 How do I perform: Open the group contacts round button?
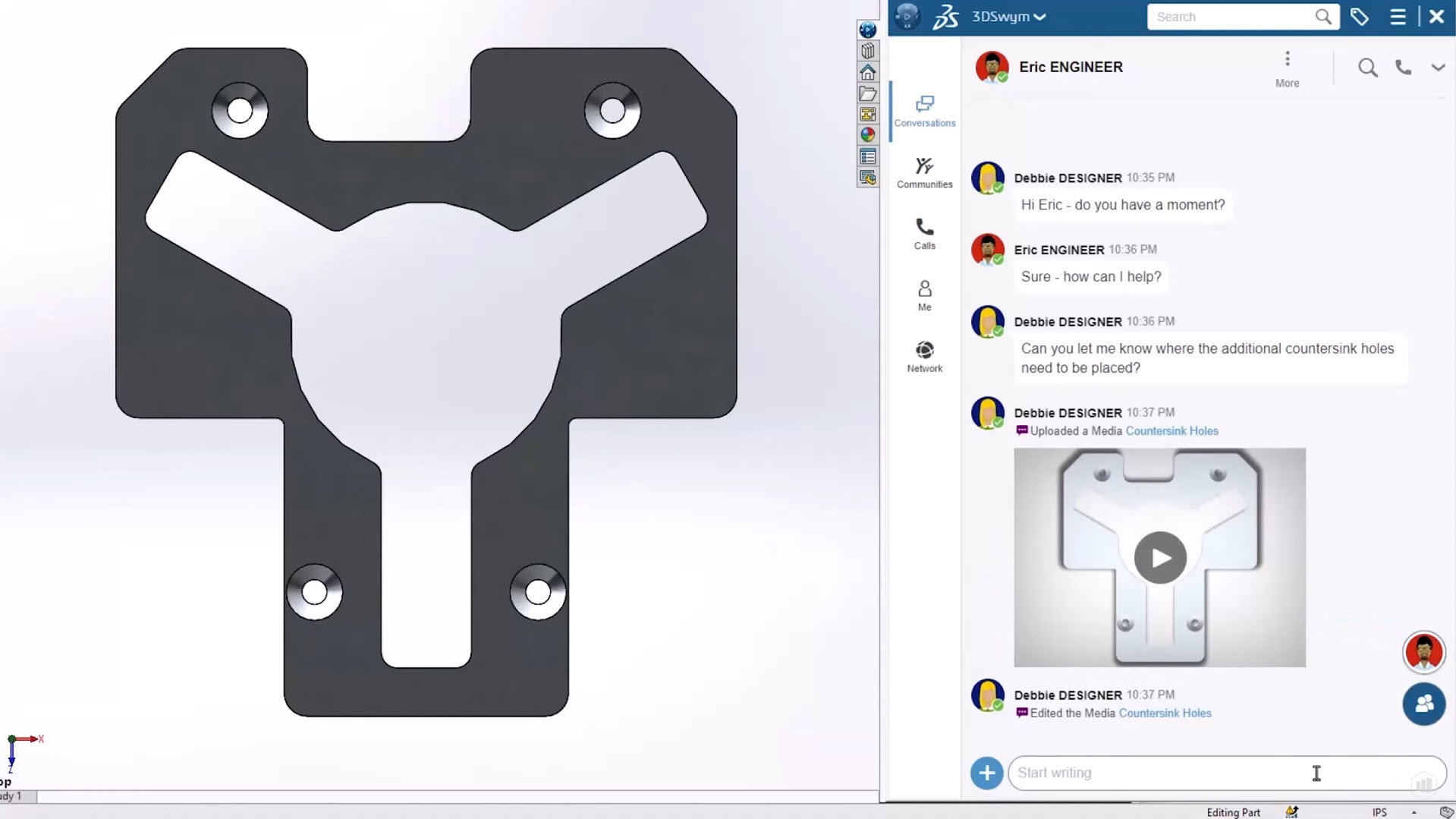click(x=1423, y=704)
